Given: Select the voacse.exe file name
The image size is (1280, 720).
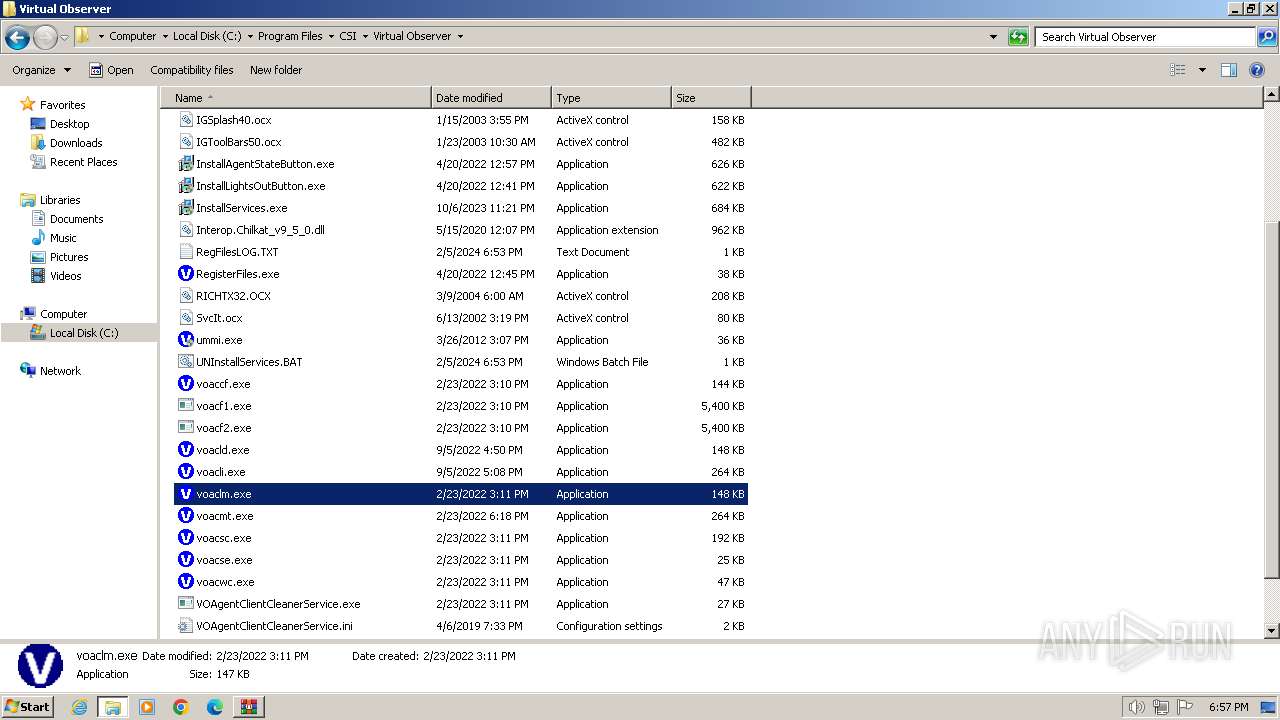Looking at the screenshot, I should tap(224, 560).
